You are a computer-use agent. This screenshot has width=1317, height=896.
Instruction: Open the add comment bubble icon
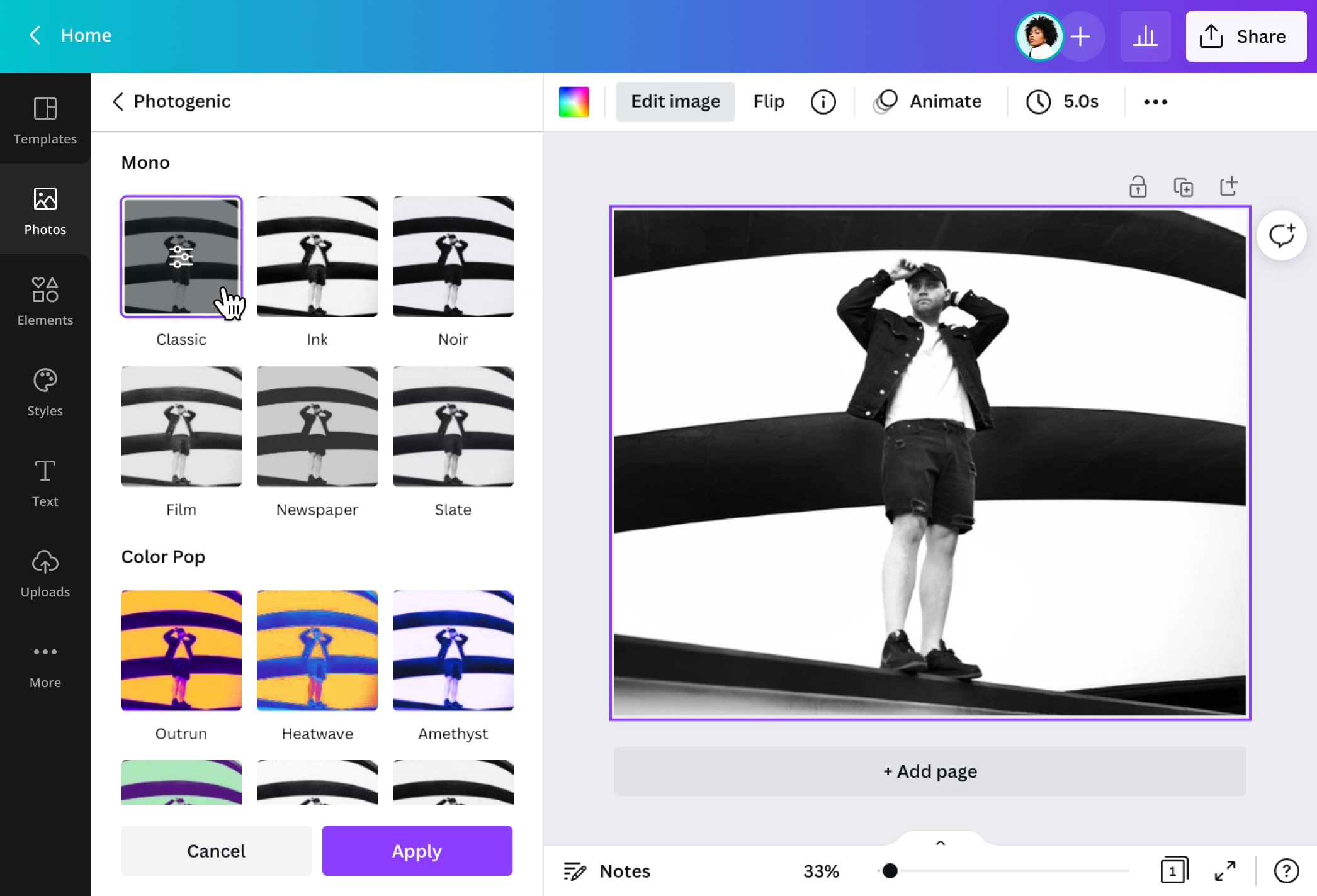(1281, 235)
